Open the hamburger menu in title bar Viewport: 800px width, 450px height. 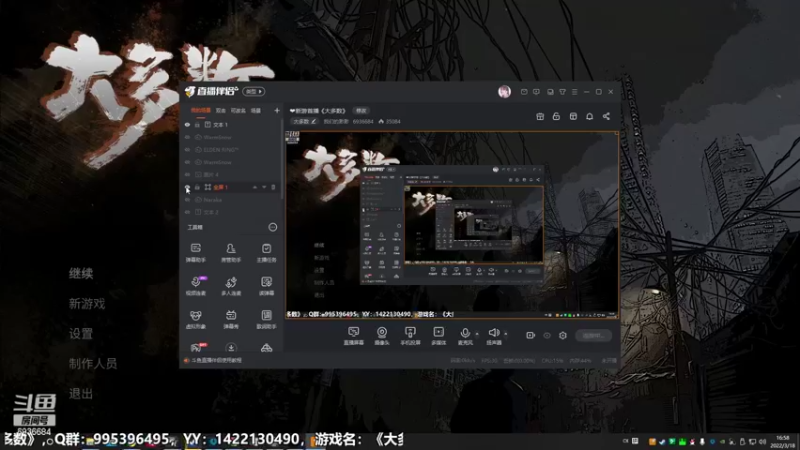(x=574, y=92)
